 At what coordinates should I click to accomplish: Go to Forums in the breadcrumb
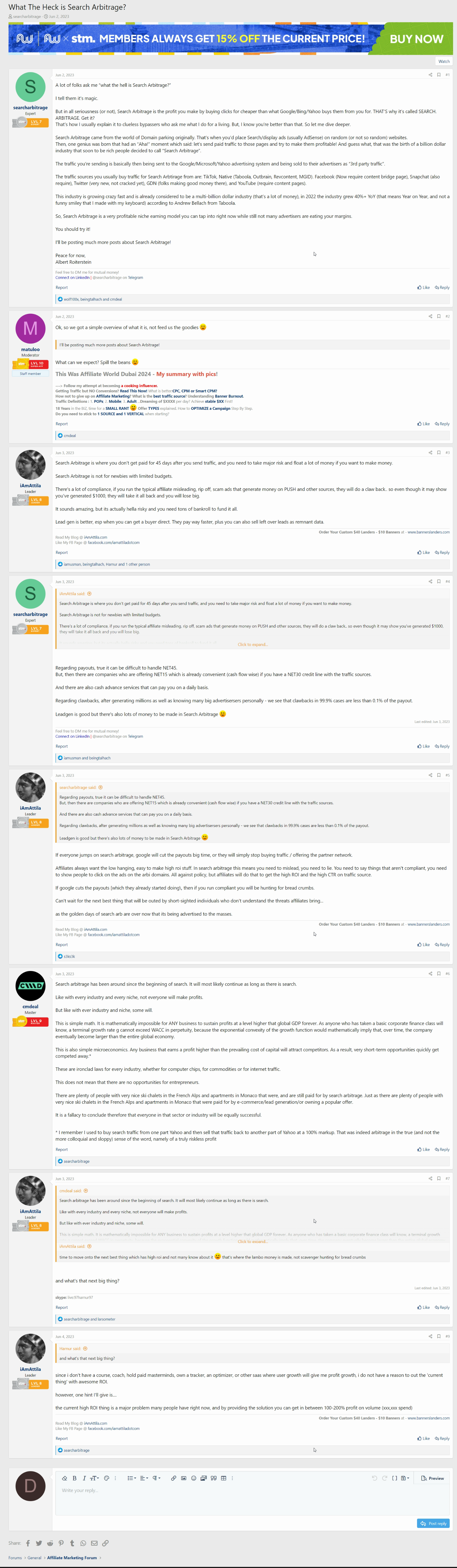15,1558
